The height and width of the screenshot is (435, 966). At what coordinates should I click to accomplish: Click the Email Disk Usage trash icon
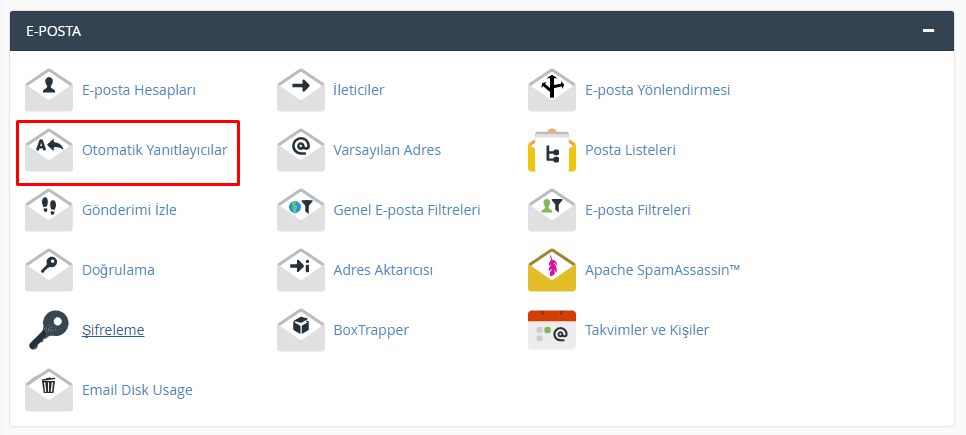(x=49, y=390)
